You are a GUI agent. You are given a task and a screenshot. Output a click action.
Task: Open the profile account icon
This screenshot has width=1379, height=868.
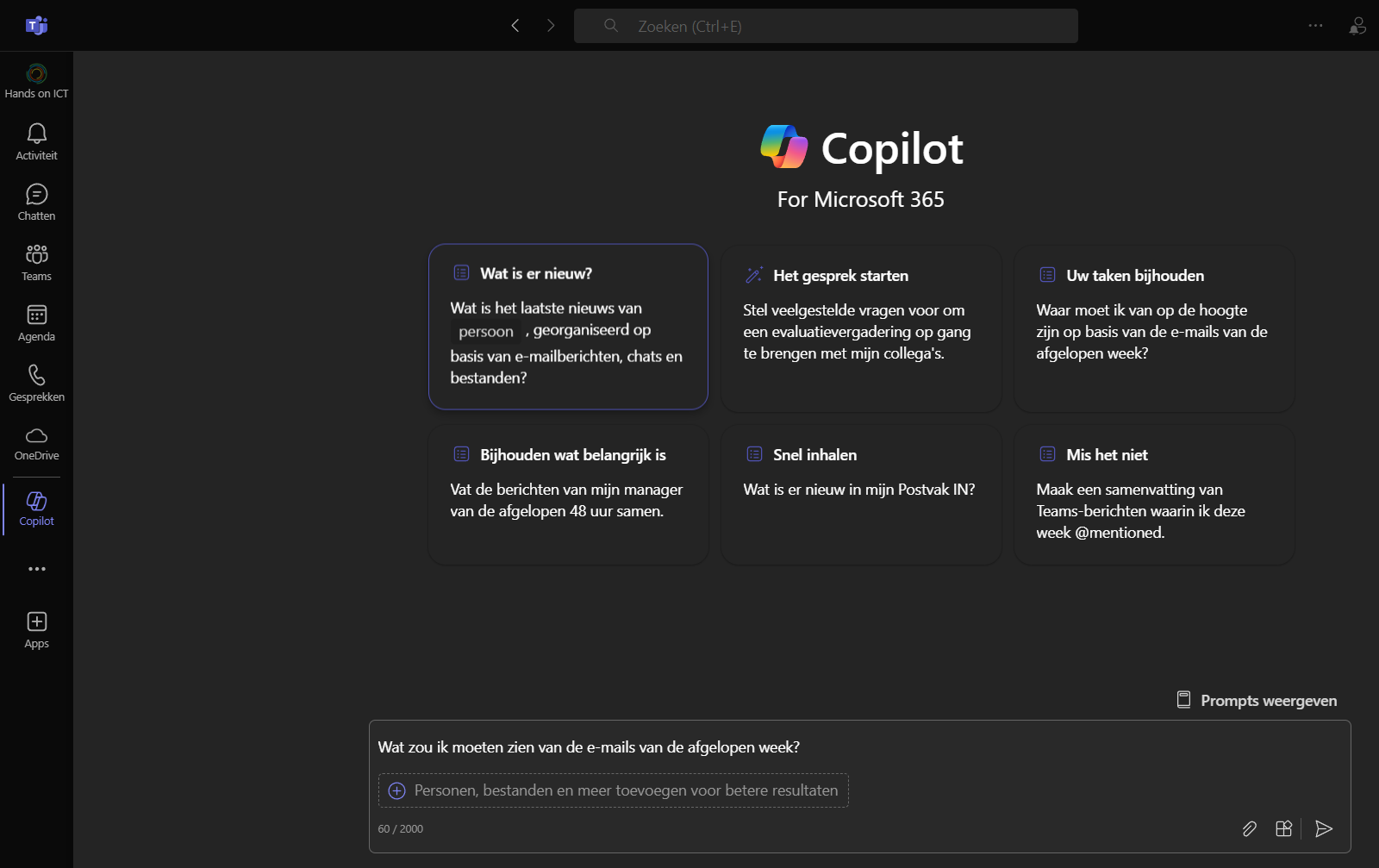coord(1357,26)
